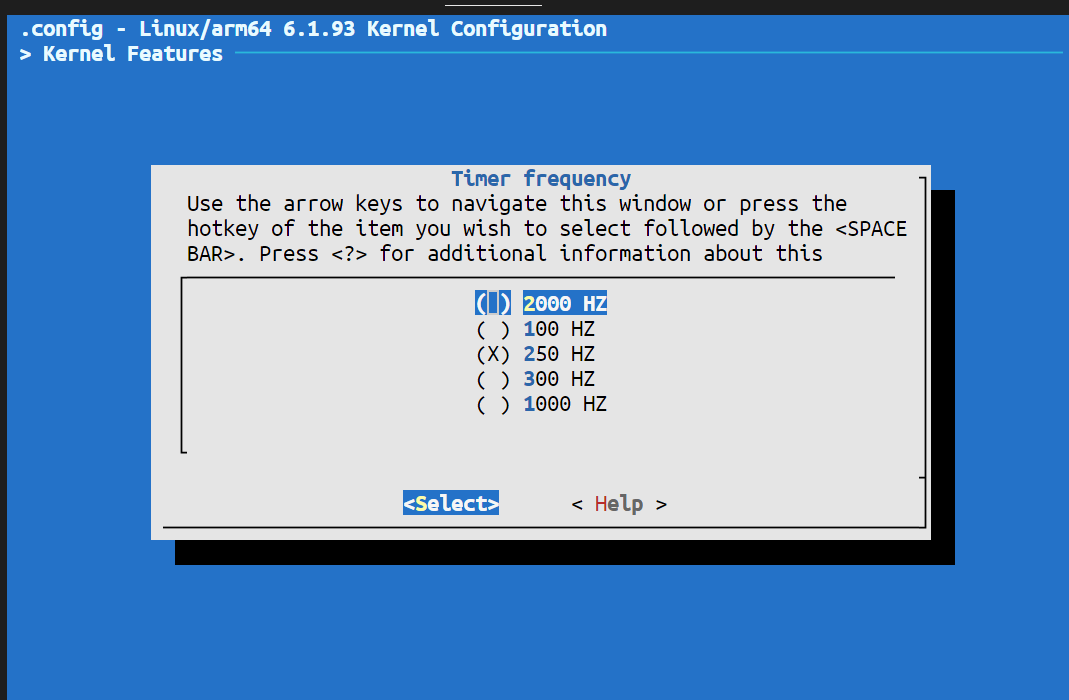Select the 1000 HZ radio button
The width and height of the screenshot is (1069, 700).
pyautogui.click(x=493, y=404)
